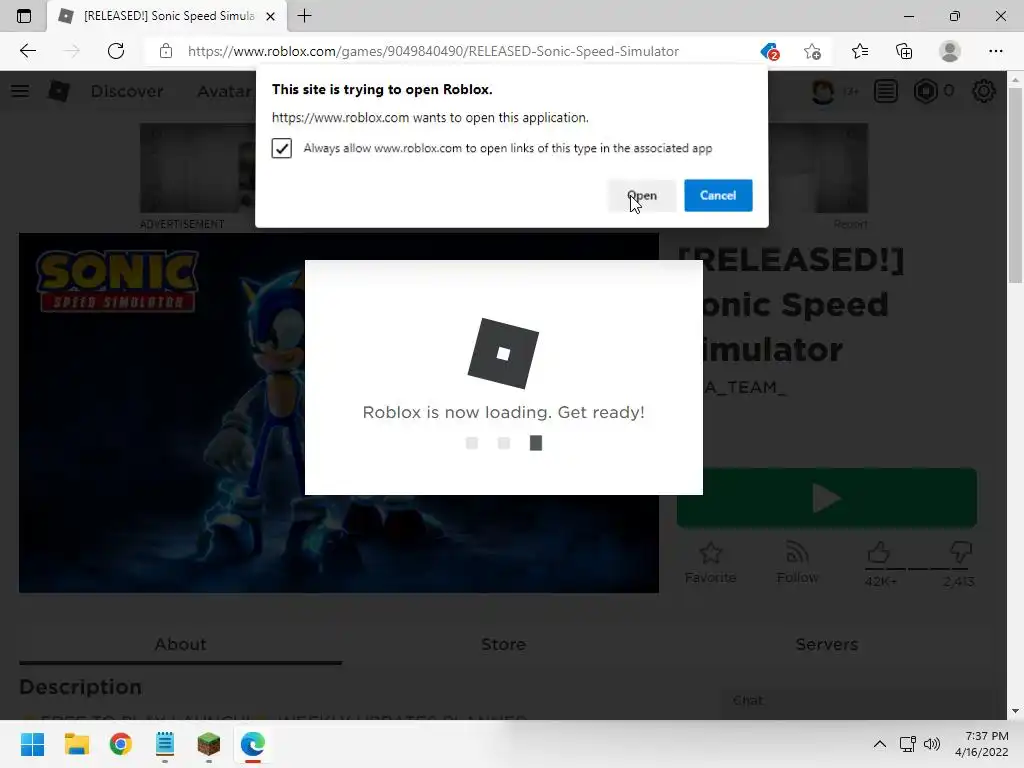Click the Robux balance icon
The height and width of the screenshot is (768, 1024).
925,91
